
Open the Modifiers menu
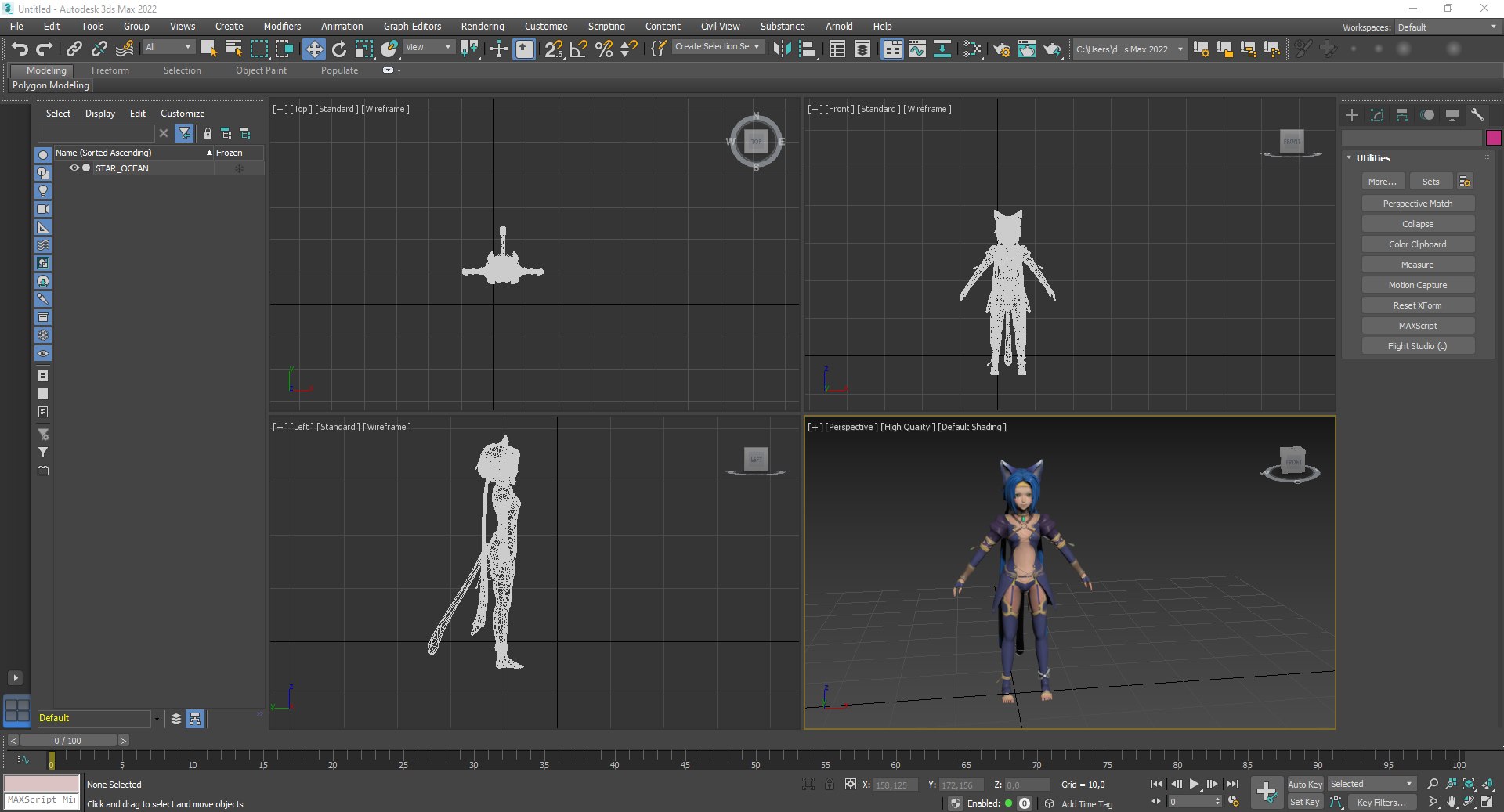(282, 27)
